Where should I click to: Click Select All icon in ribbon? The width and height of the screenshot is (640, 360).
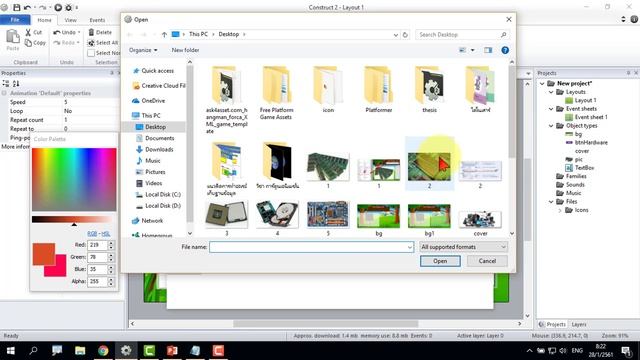click(91, 42)
